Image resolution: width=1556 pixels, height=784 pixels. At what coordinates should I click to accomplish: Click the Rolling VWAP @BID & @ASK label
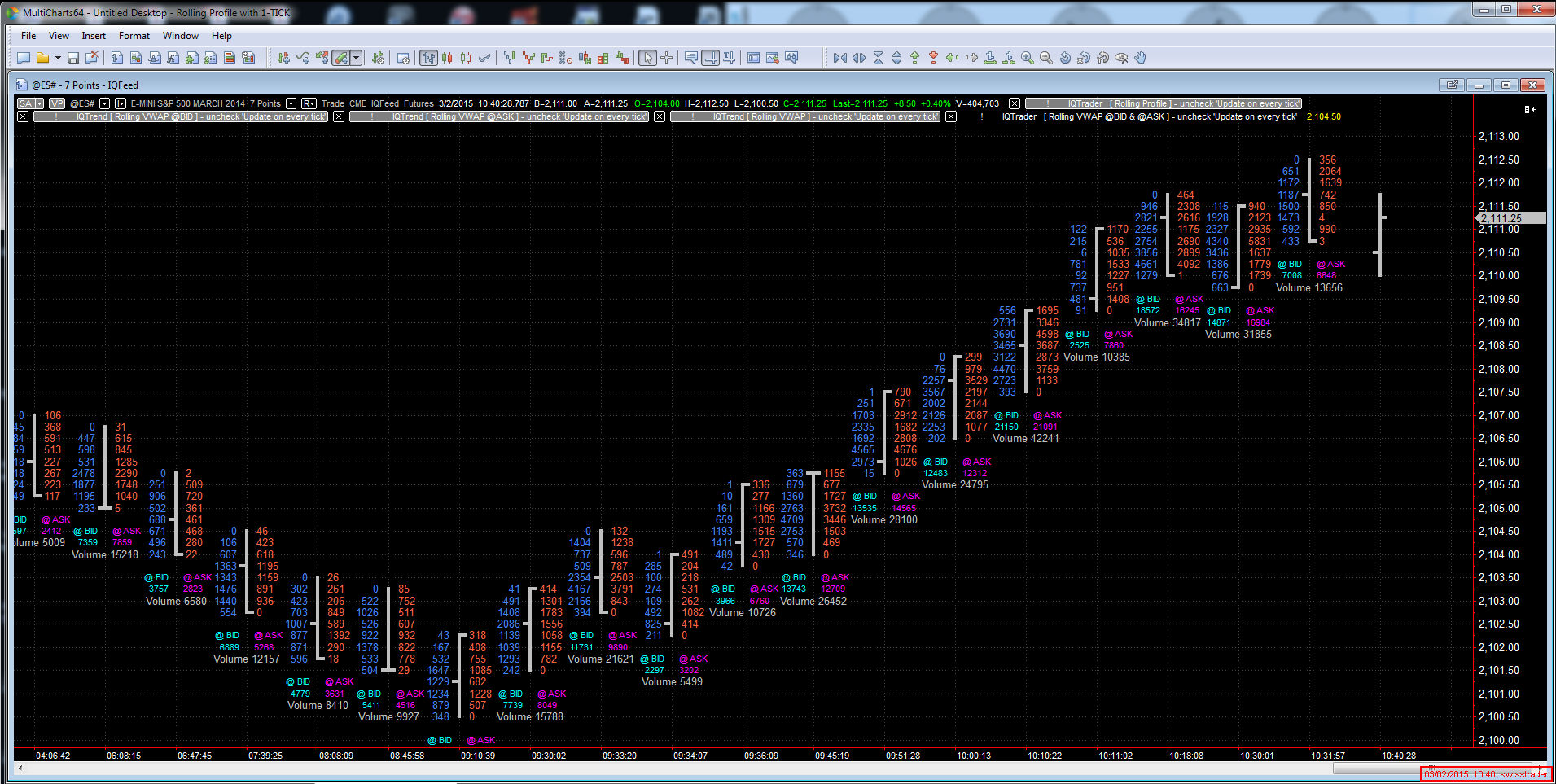[x=1150, y=116]
